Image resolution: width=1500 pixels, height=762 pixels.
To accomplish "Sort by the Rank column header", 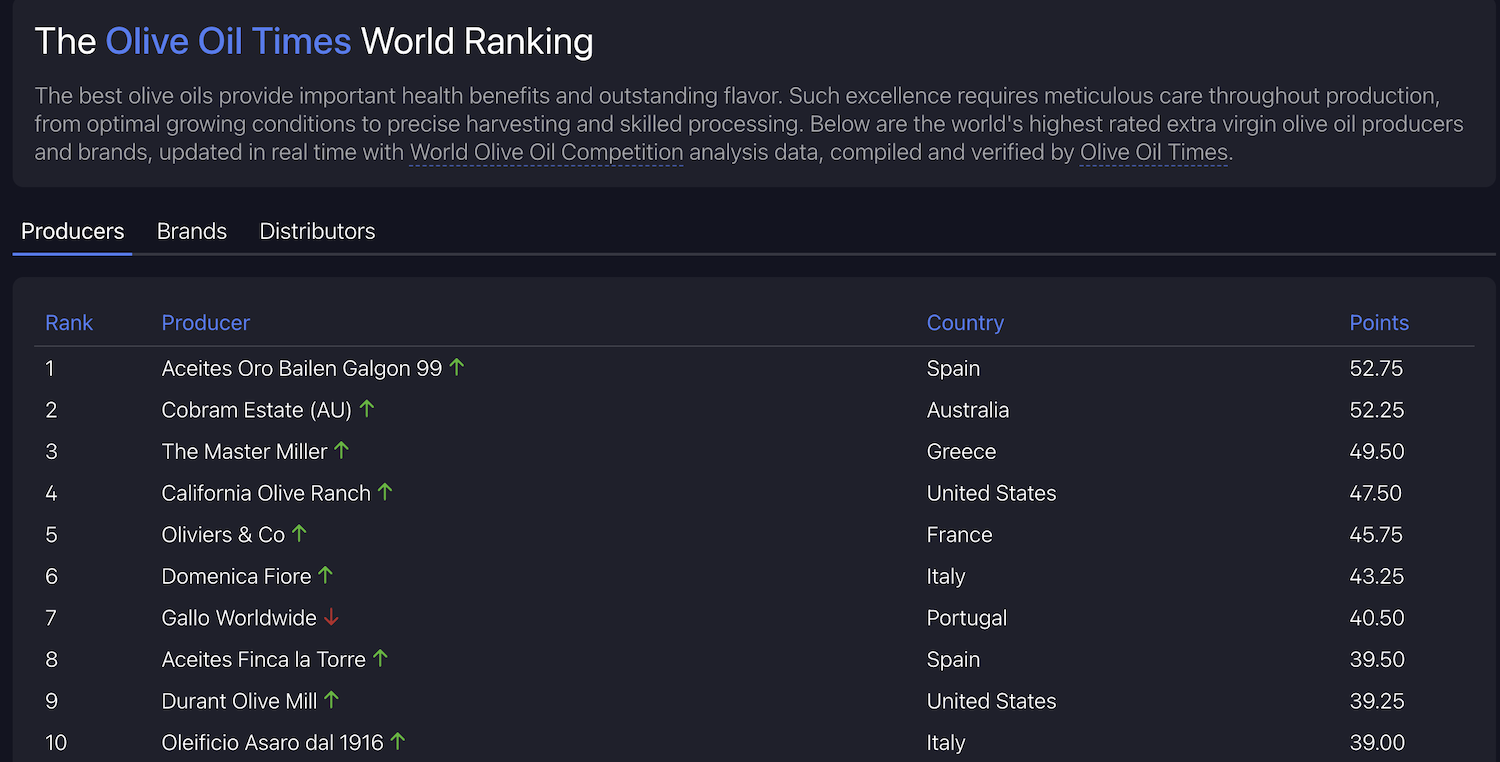I will tap(69, 323).
